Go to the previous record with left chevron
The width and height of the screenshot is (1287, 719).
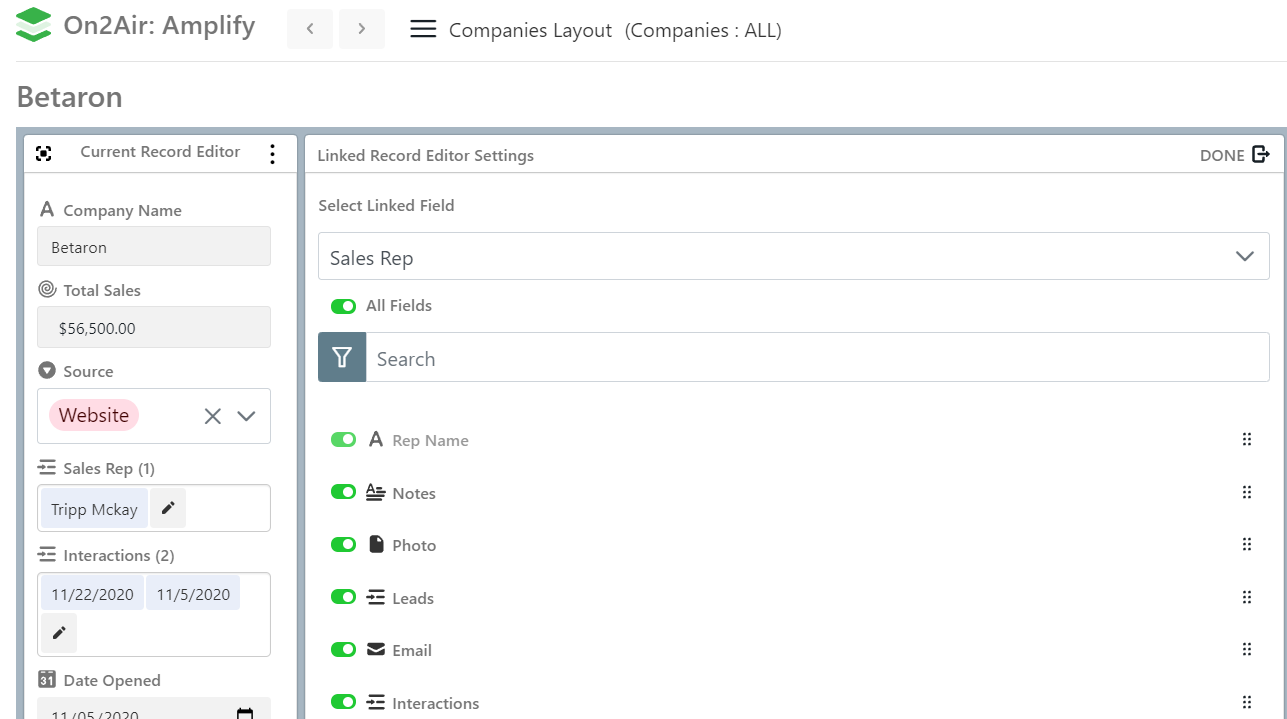point(310,29)
